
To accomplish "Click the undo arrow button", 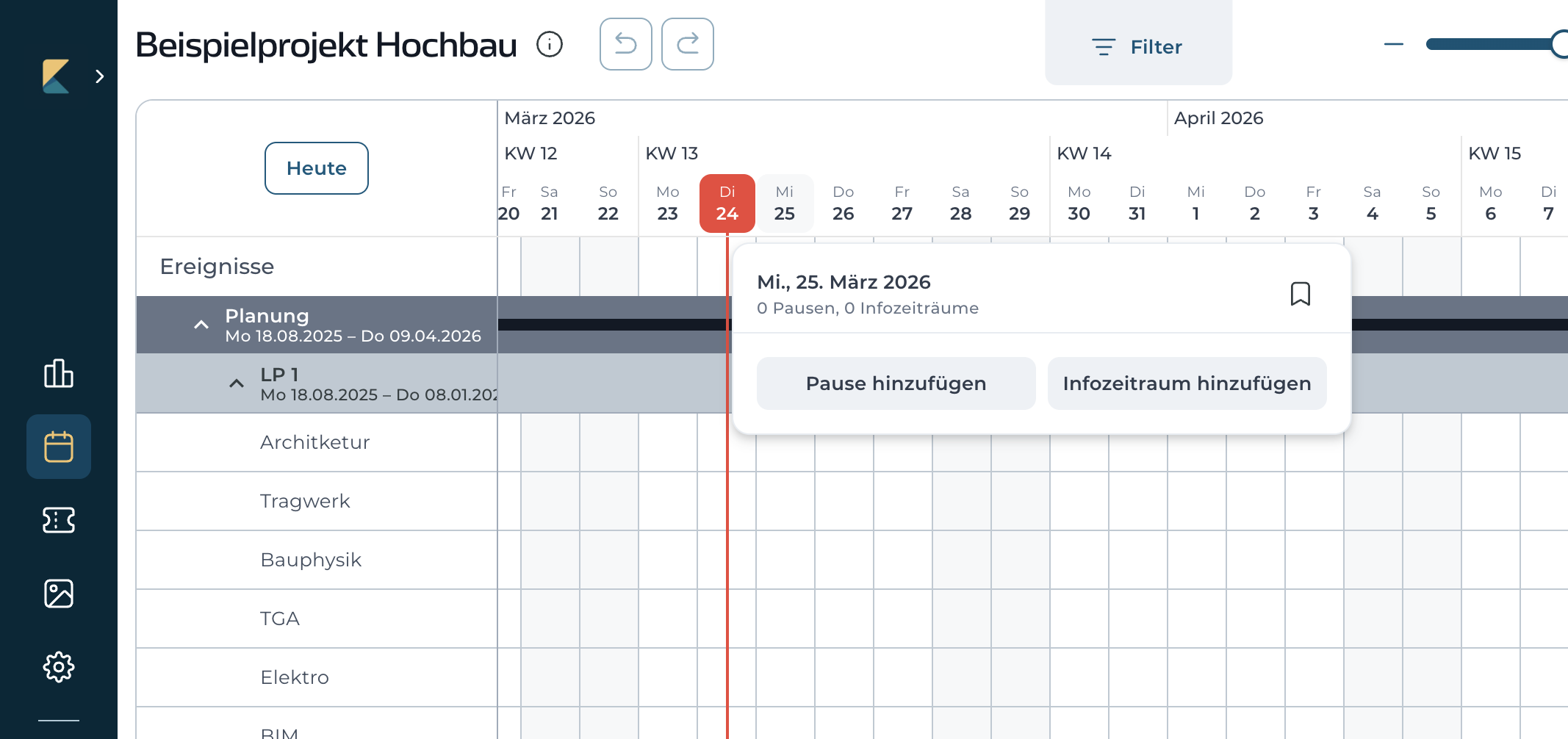I will (626, 44).
